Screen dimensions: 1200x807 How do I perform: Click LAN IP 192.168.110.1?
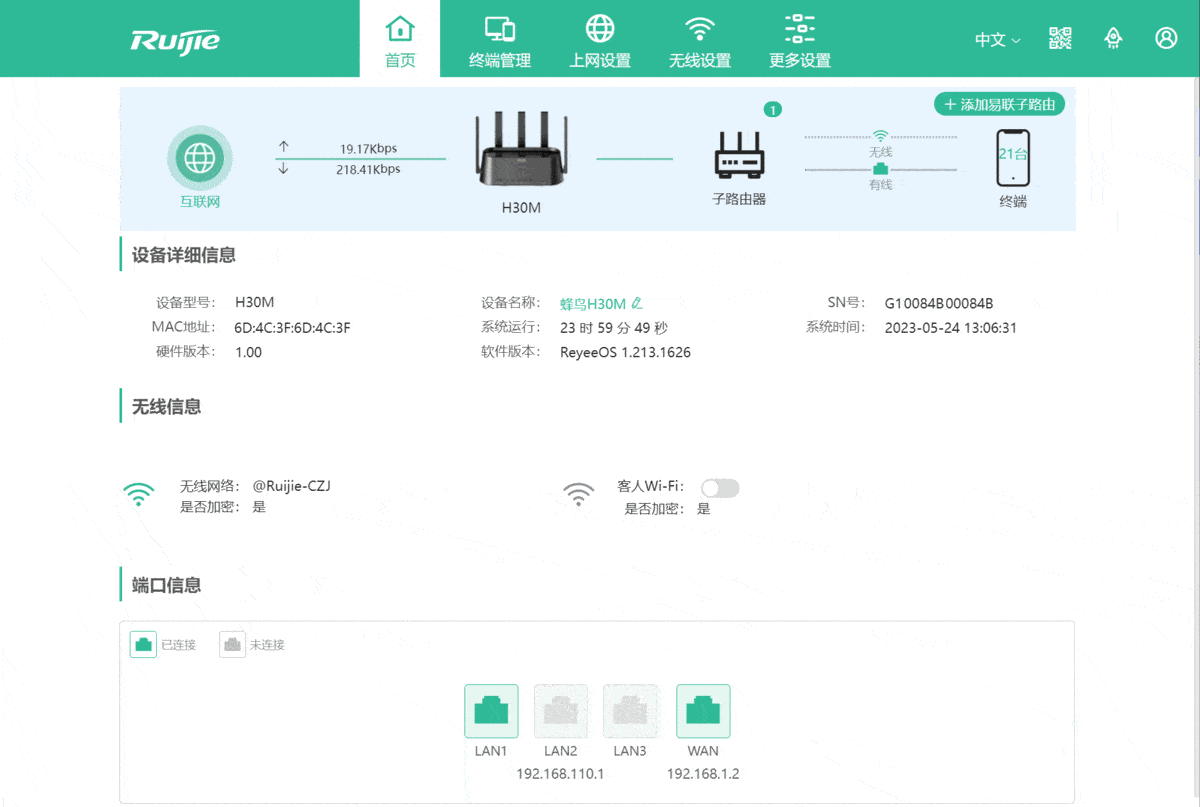point(560,774)
